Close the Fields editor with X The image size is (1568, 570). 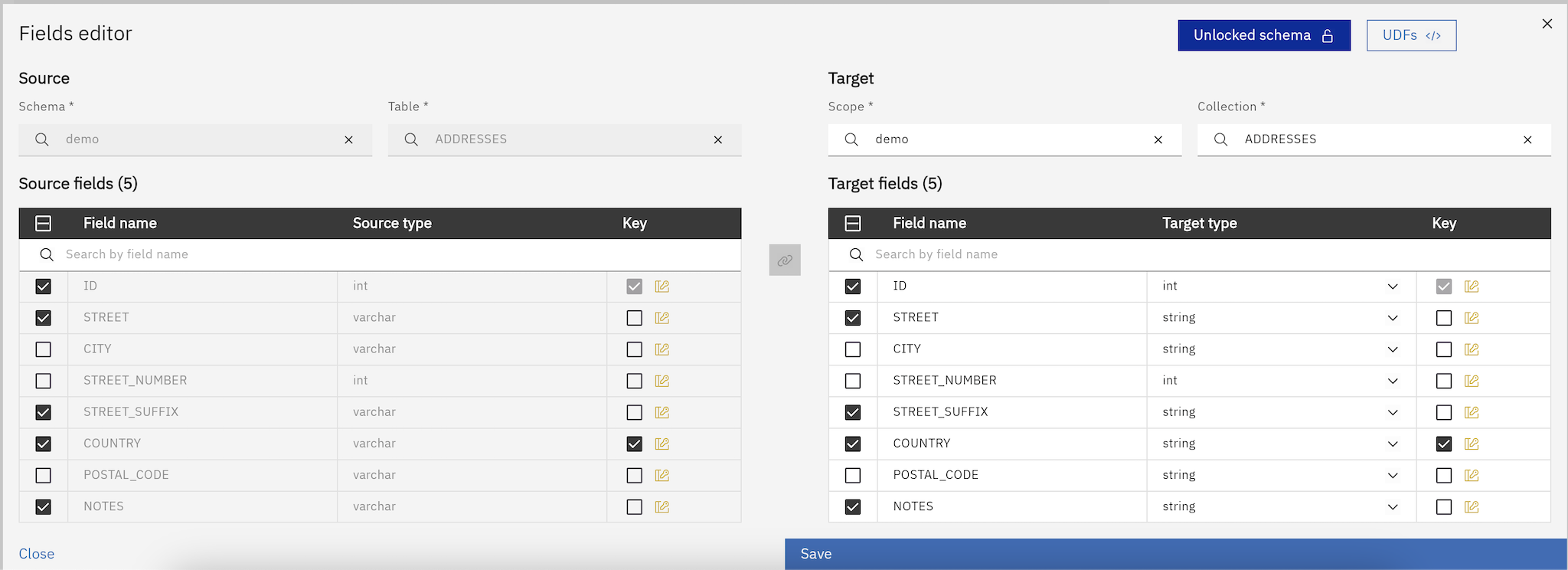click(x=1547, y=24)
